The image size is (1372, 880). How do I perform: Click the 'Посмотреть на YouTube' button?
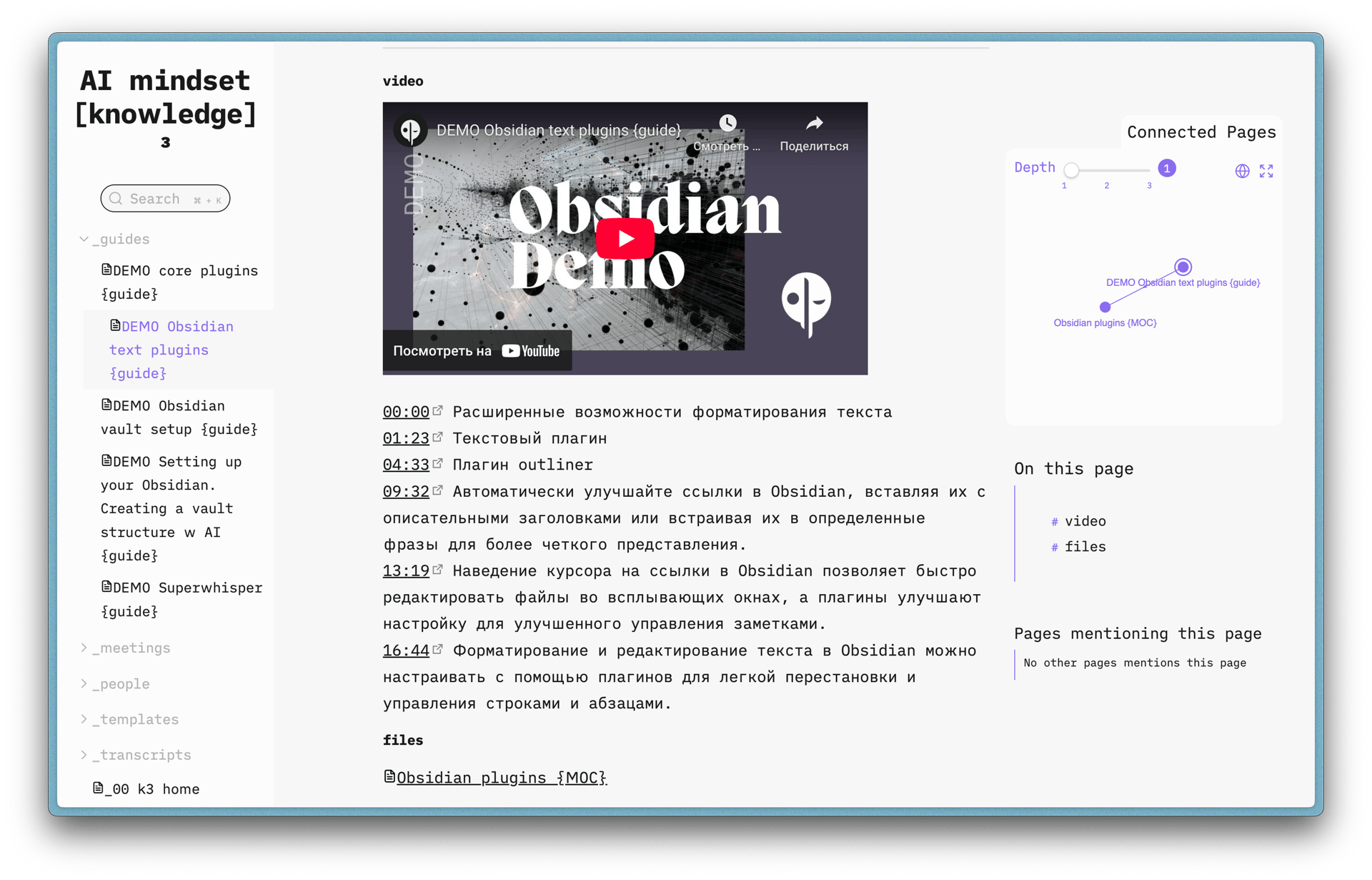point(477,351)
